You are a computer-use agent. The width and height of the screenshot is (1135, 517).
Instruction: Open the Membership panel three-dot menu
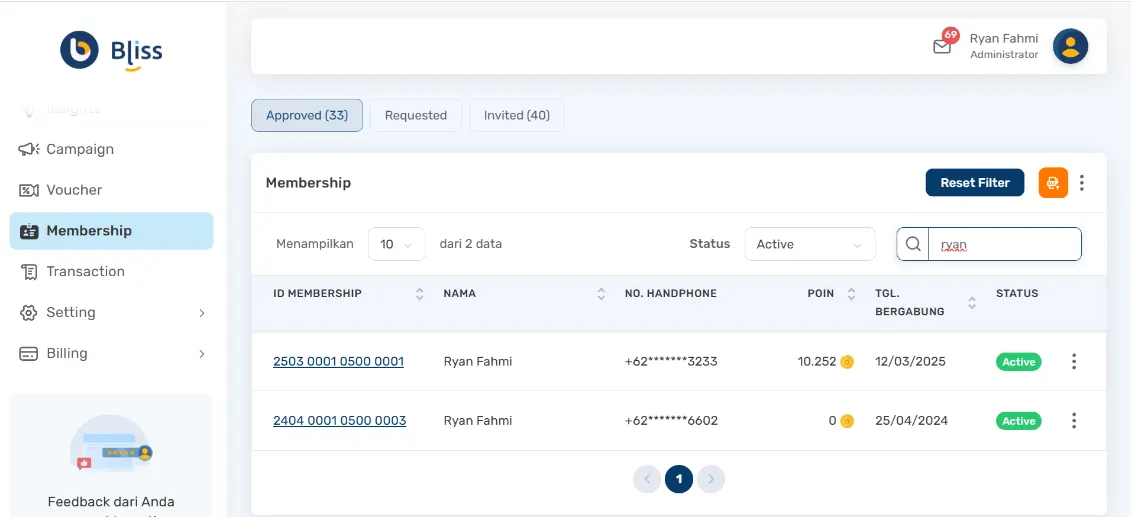click(1082, 183)
